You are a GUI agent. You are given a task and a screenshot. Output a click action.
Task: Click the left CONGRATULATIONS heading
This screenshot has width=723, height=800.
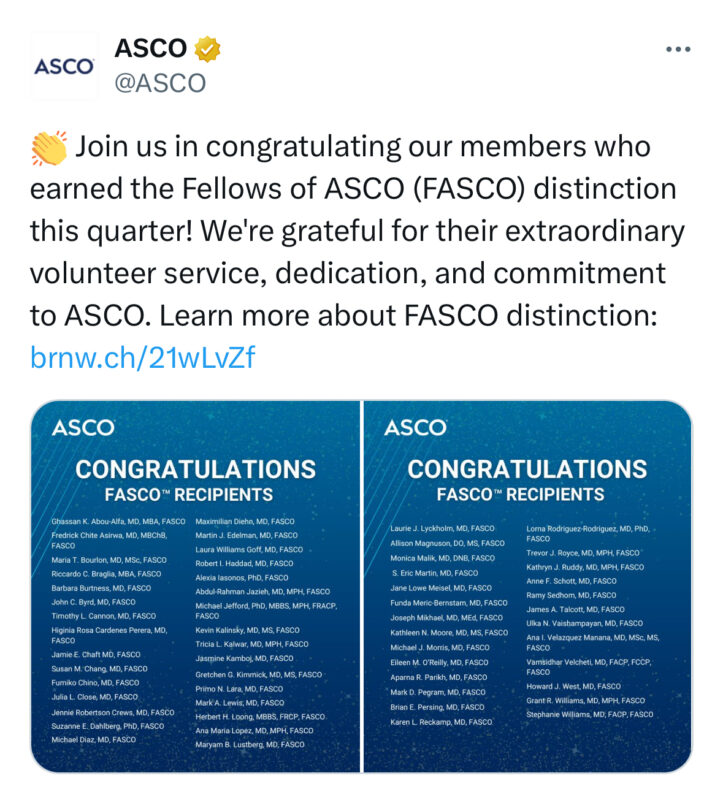[x=195, y=469]
